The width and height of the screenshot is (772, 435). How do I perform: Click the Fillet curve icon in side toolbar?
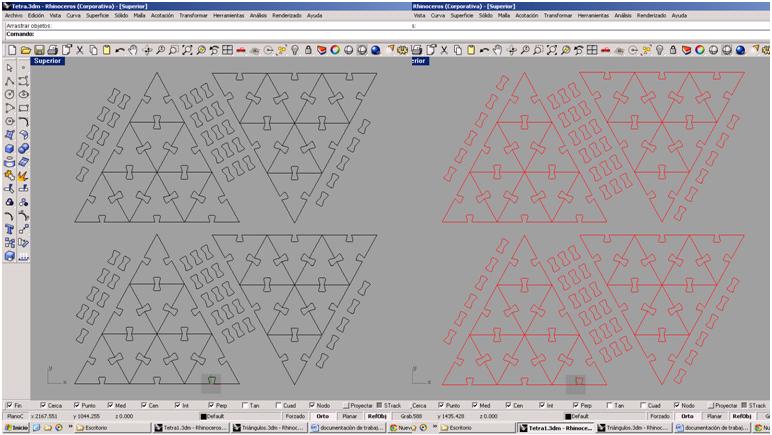coord(23,122)
